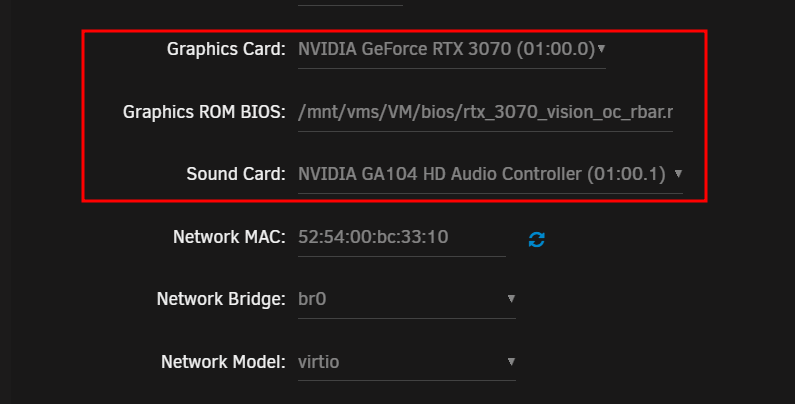Open the Network Bridge dropdown arrow
Screen dimensions: 795x404
point(511,299)
